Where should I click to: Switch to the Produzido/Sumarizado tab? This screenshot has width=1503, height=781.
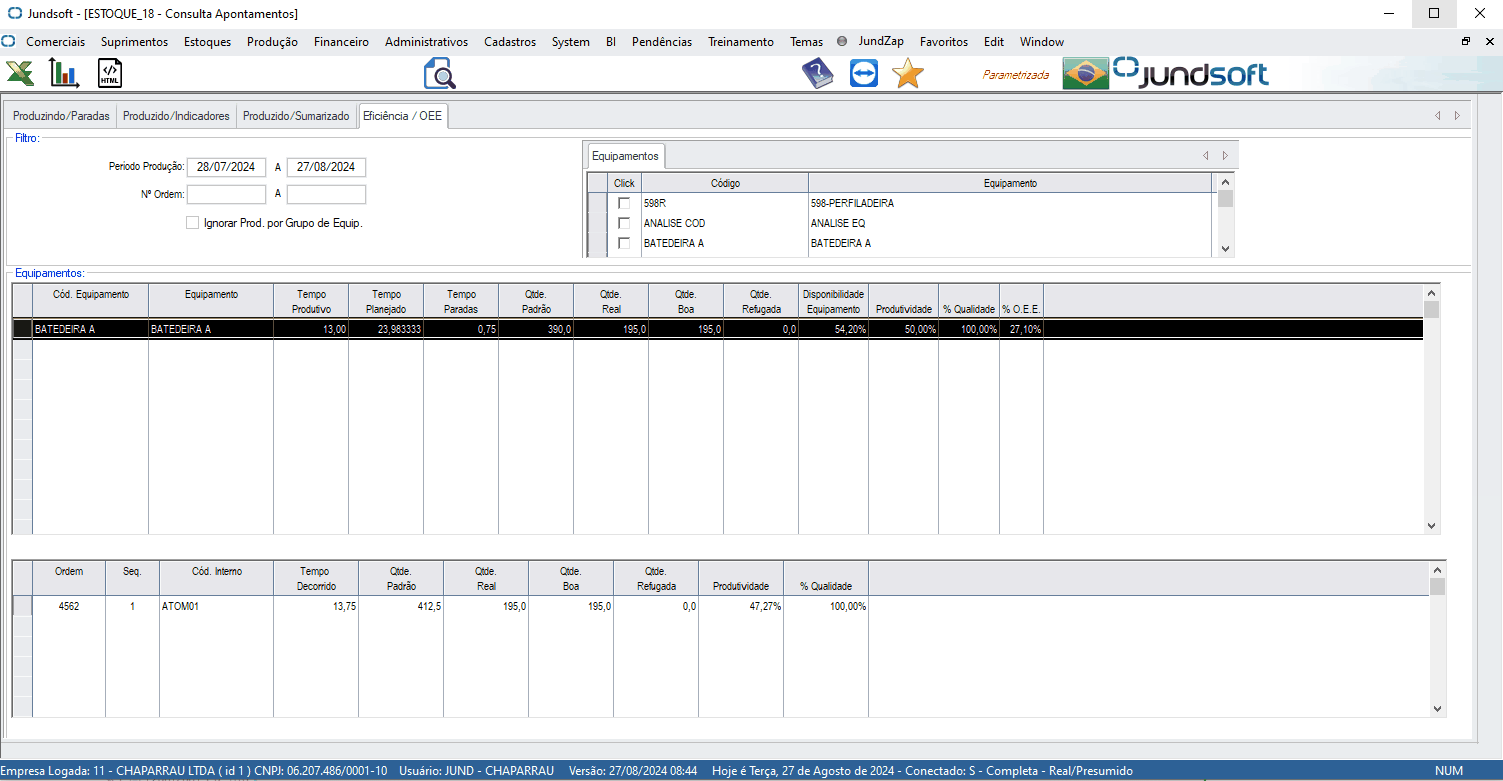pyautogui.click(x=296, y=116)
